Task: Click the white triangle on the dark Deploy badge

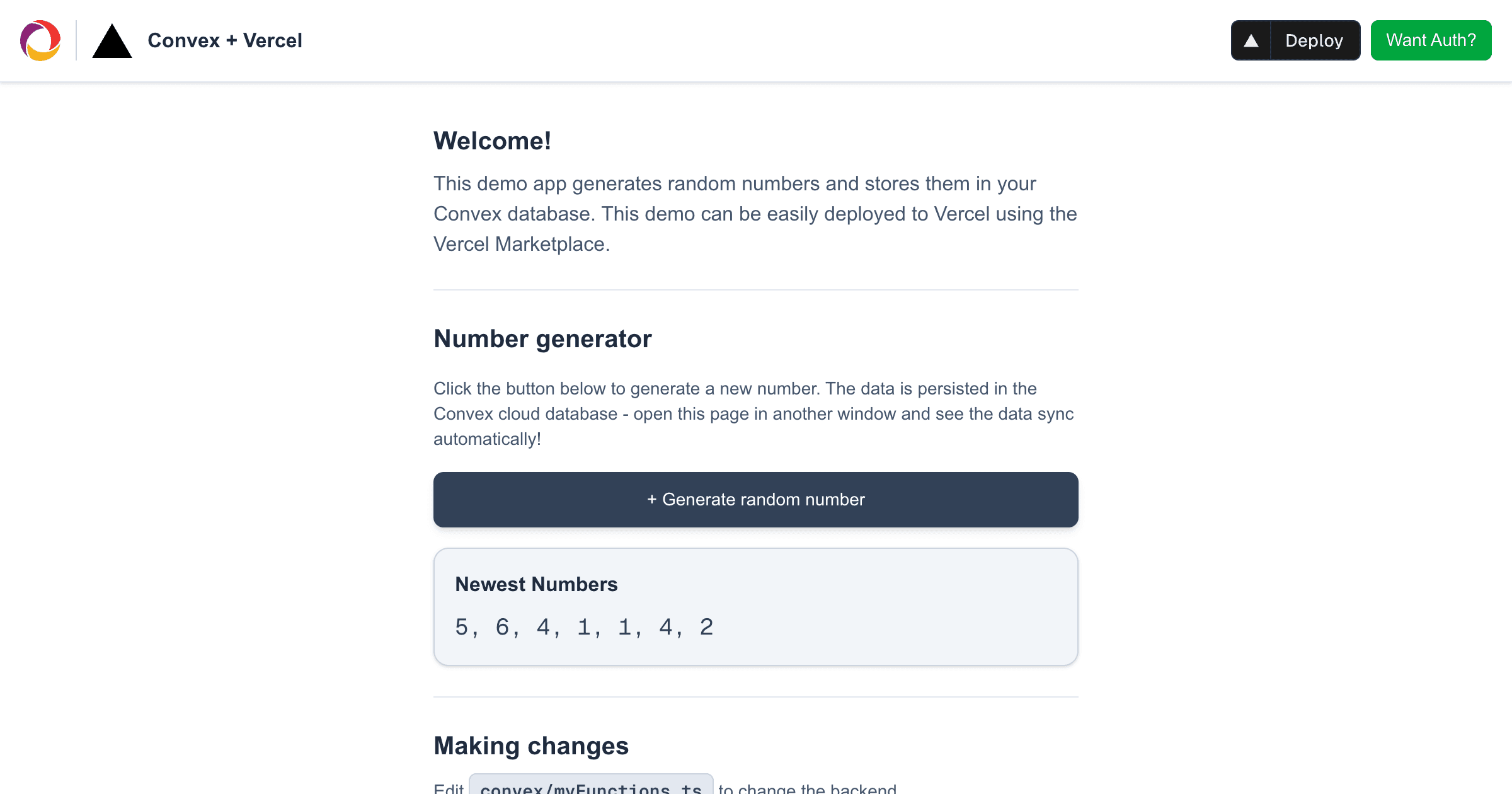Action: point(1252,40)
